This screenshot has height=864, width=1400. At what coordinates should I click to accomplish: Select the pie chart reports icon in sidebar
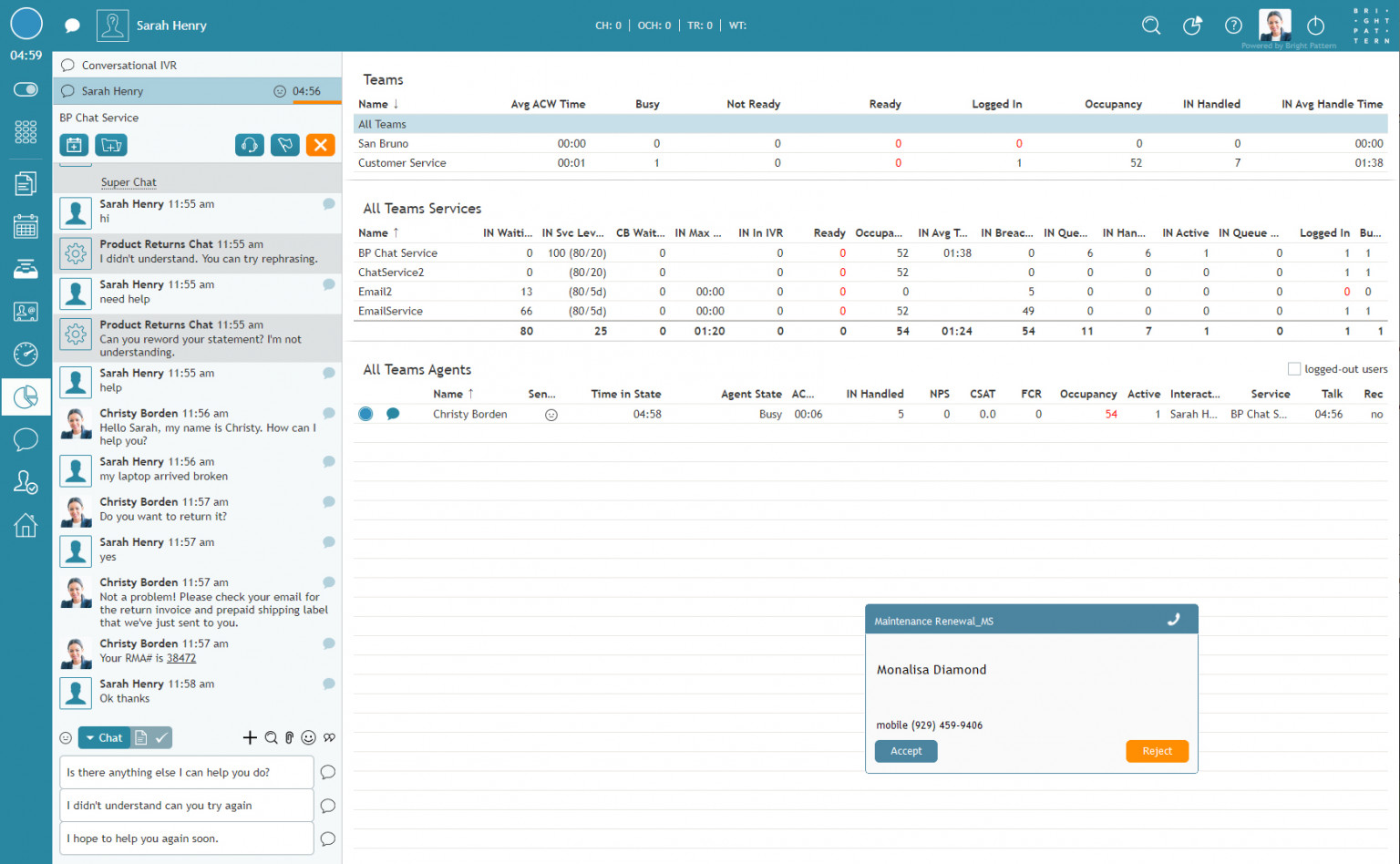(26, 396)
